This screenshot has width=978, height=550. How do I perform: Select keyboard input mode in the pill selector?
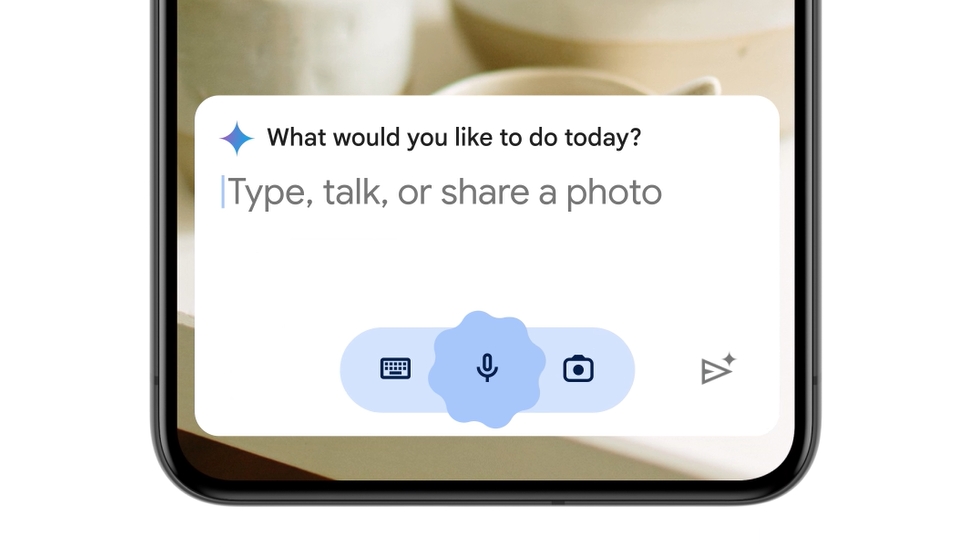395,369
